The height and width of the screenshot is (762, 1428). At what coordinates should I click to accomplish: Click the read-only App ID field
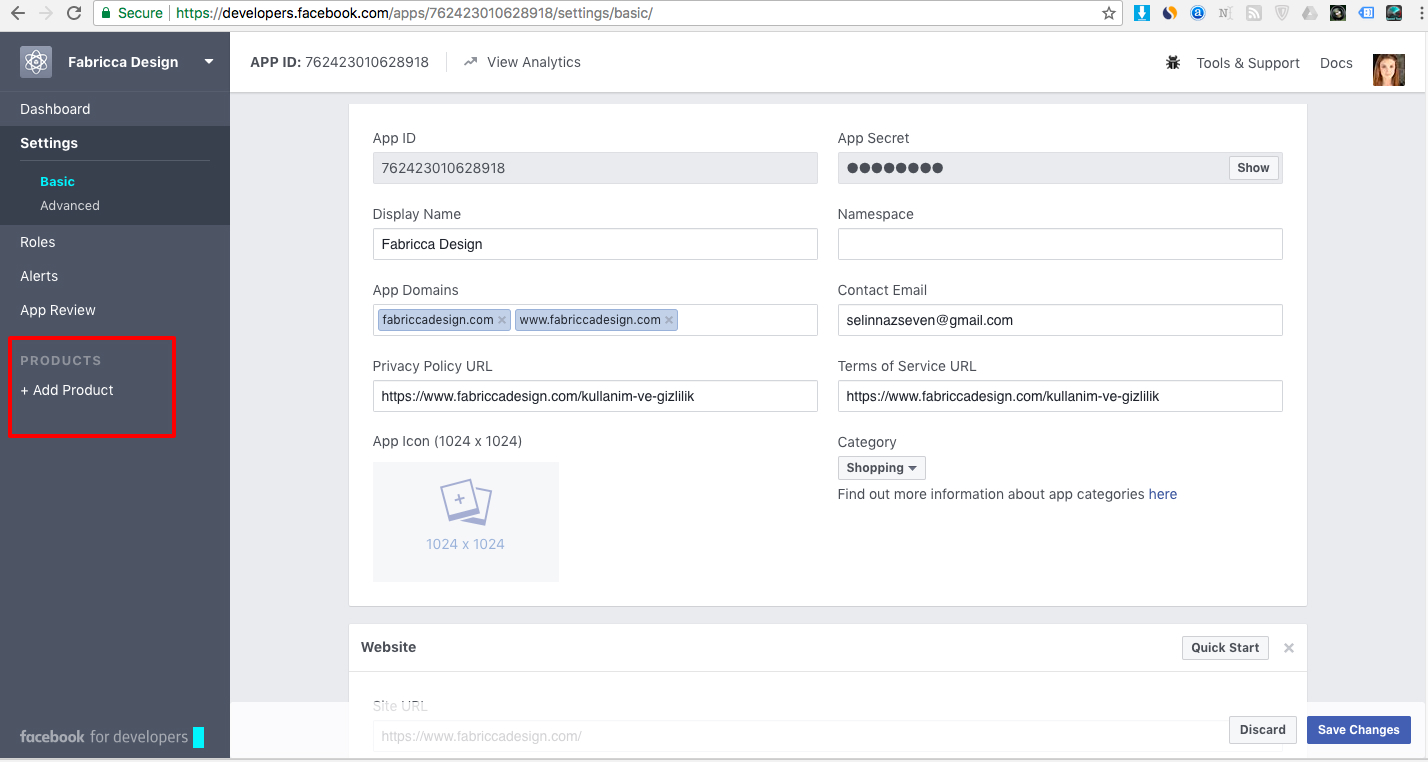click(595, 168)
